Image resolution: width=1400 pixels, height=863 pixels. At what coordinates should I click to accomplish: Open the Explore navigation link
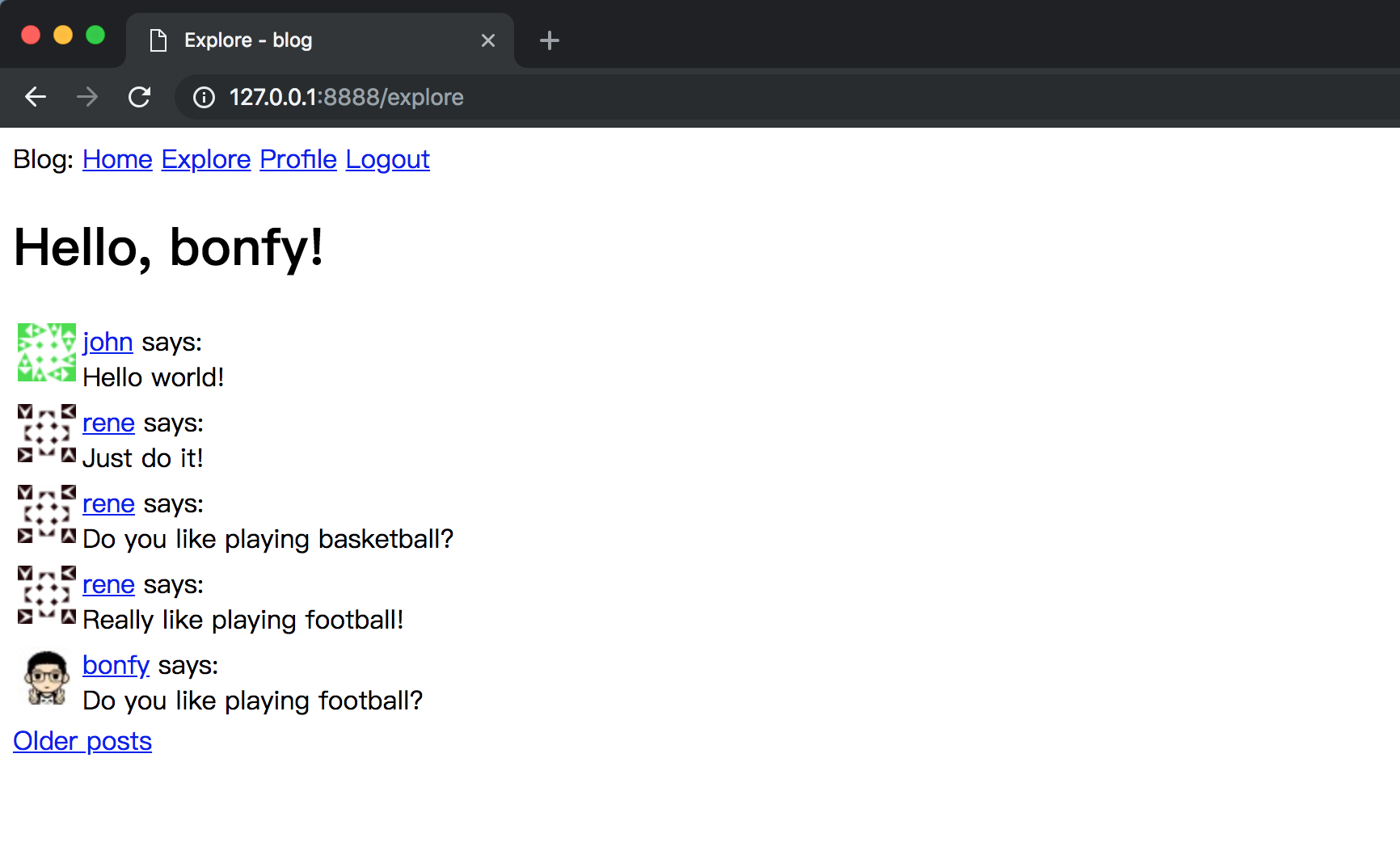(x=206, y=159)
